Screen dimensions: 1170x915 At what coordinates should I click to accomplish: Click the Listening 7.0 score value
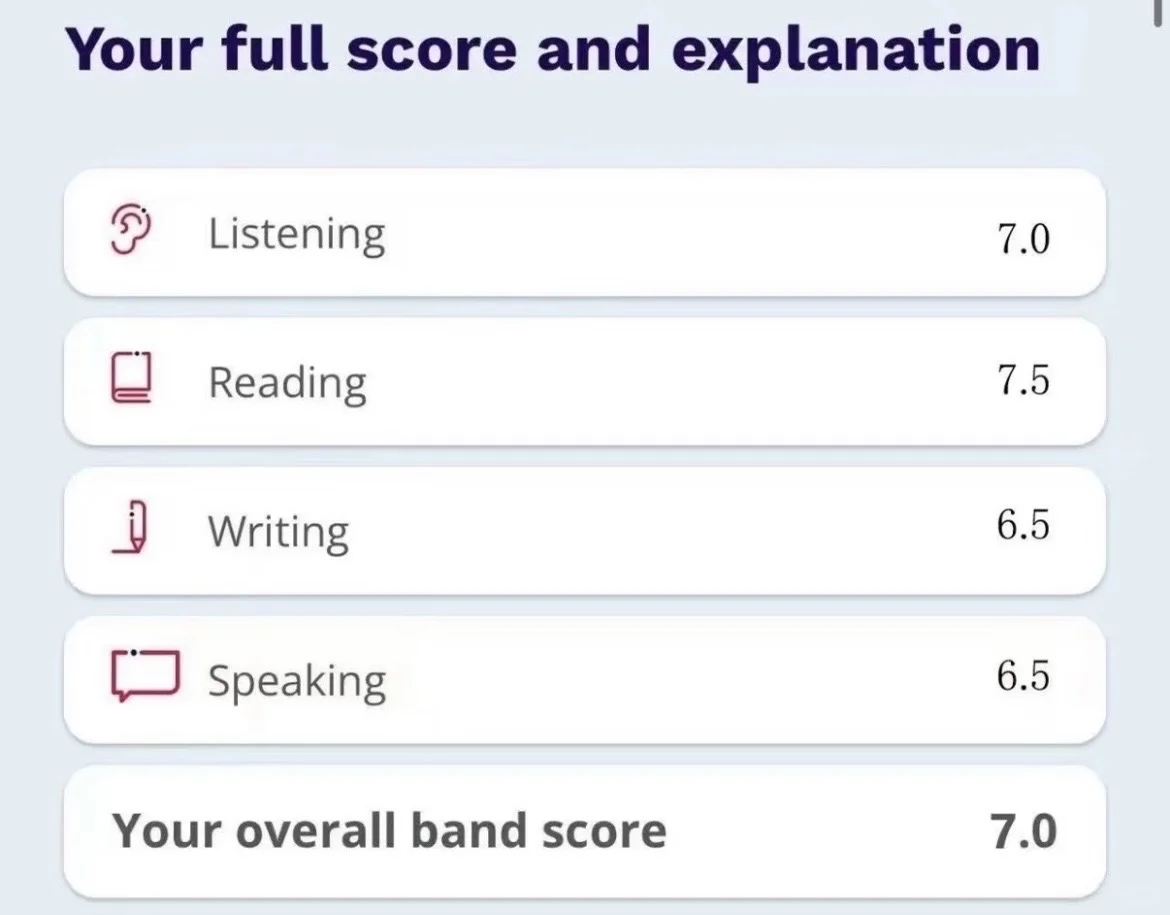coord(1023,239)
